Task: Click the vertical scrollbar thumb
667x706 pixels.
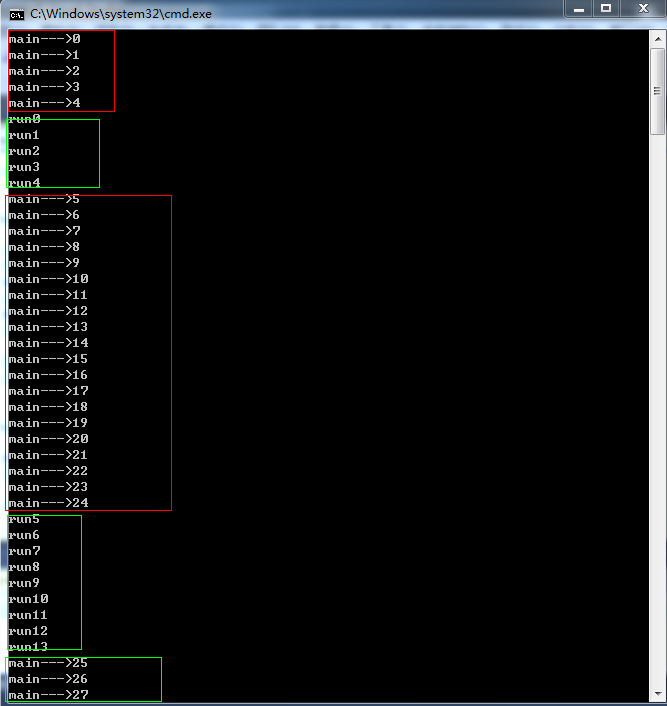Action: (x=658, y=91)
